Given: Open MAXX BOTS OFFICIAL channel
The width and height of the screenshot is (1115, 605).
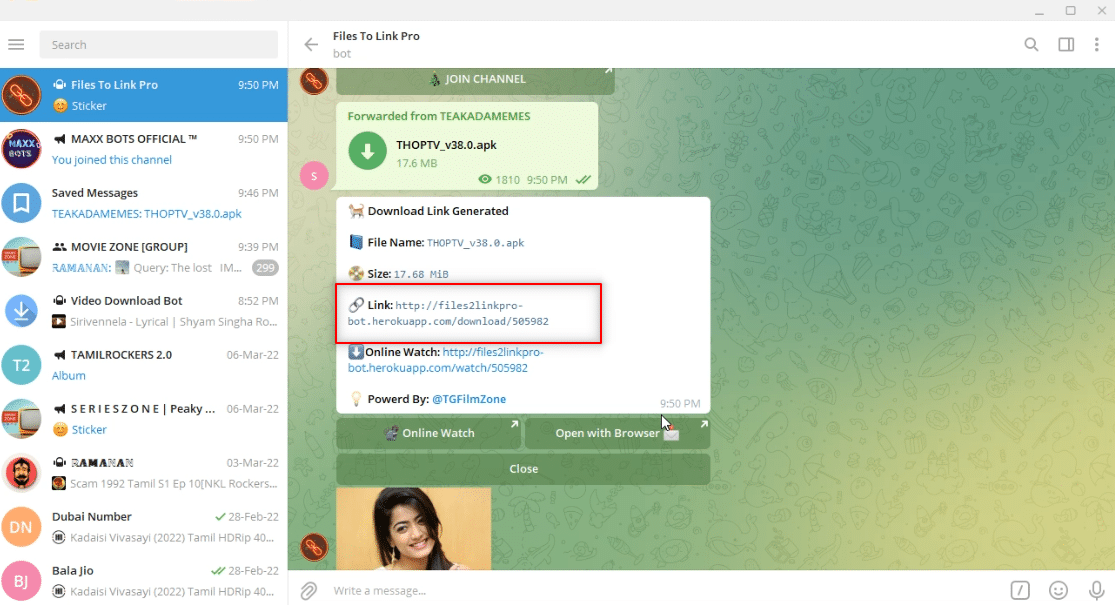Looking at the screenshot, I should point(144,149).
